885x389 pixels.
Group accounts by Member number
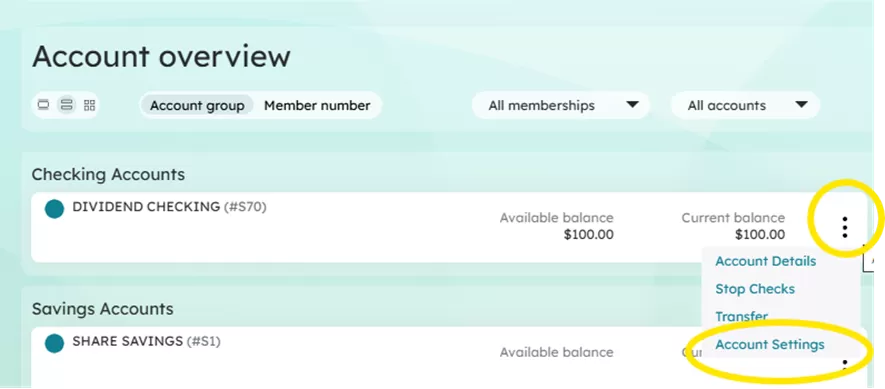click(x=317, y=106)
